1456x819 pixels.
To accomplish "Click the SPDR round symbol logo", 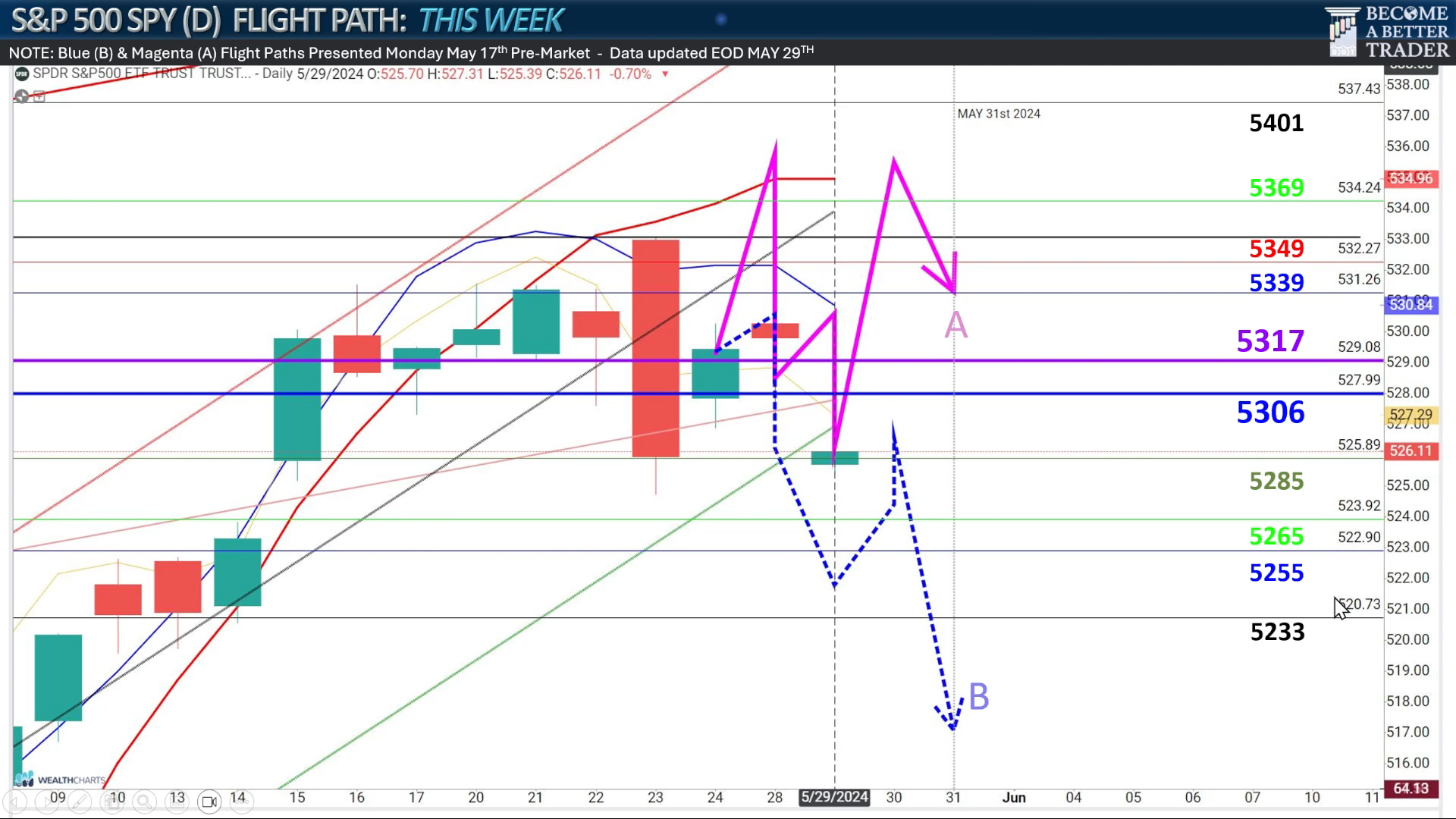I will tap(22, 74).
